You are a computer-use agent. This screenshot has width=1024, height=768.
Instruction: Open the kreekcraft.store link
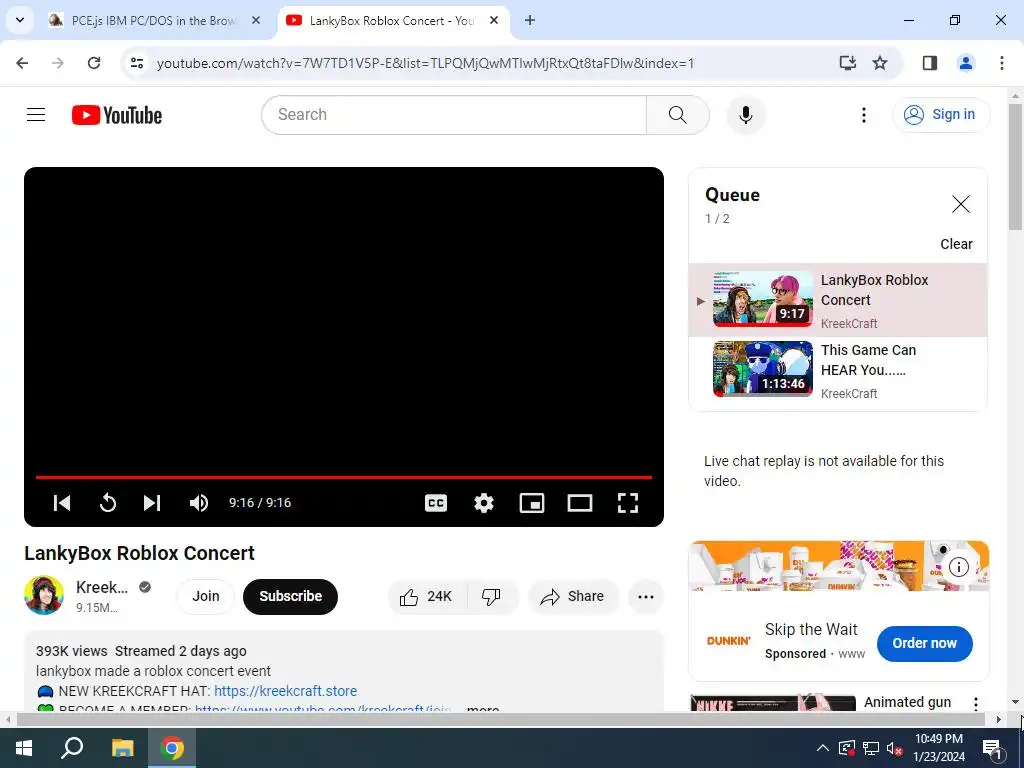tap(285, 691)
